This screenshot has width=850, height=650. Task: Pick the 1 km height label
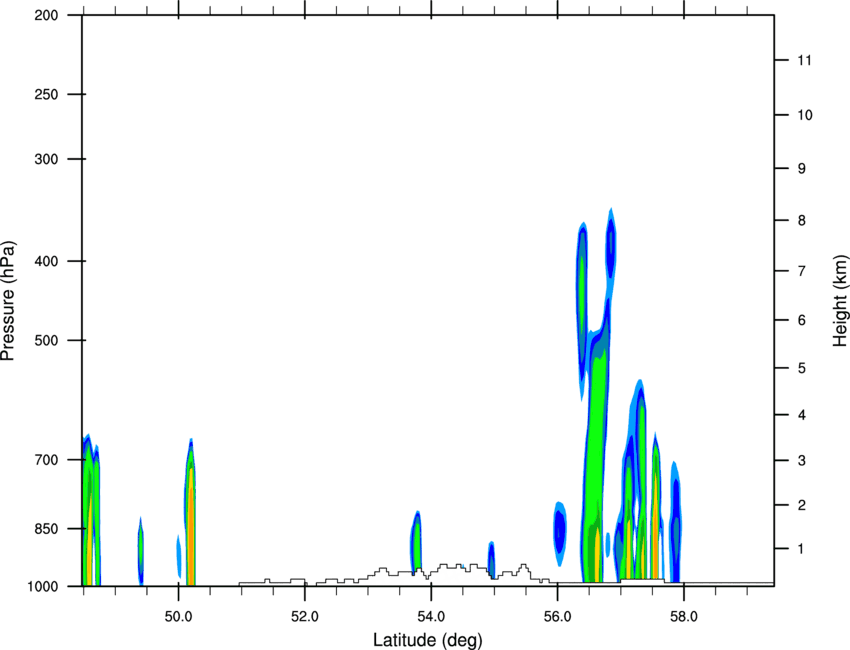pos(801,549)
